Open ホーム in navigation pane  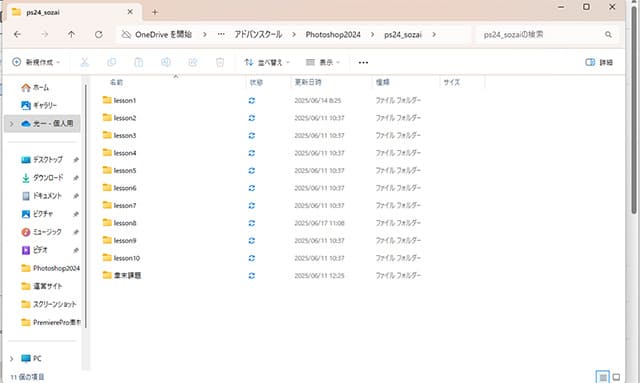pyautogui.click(x=35, y=87)
